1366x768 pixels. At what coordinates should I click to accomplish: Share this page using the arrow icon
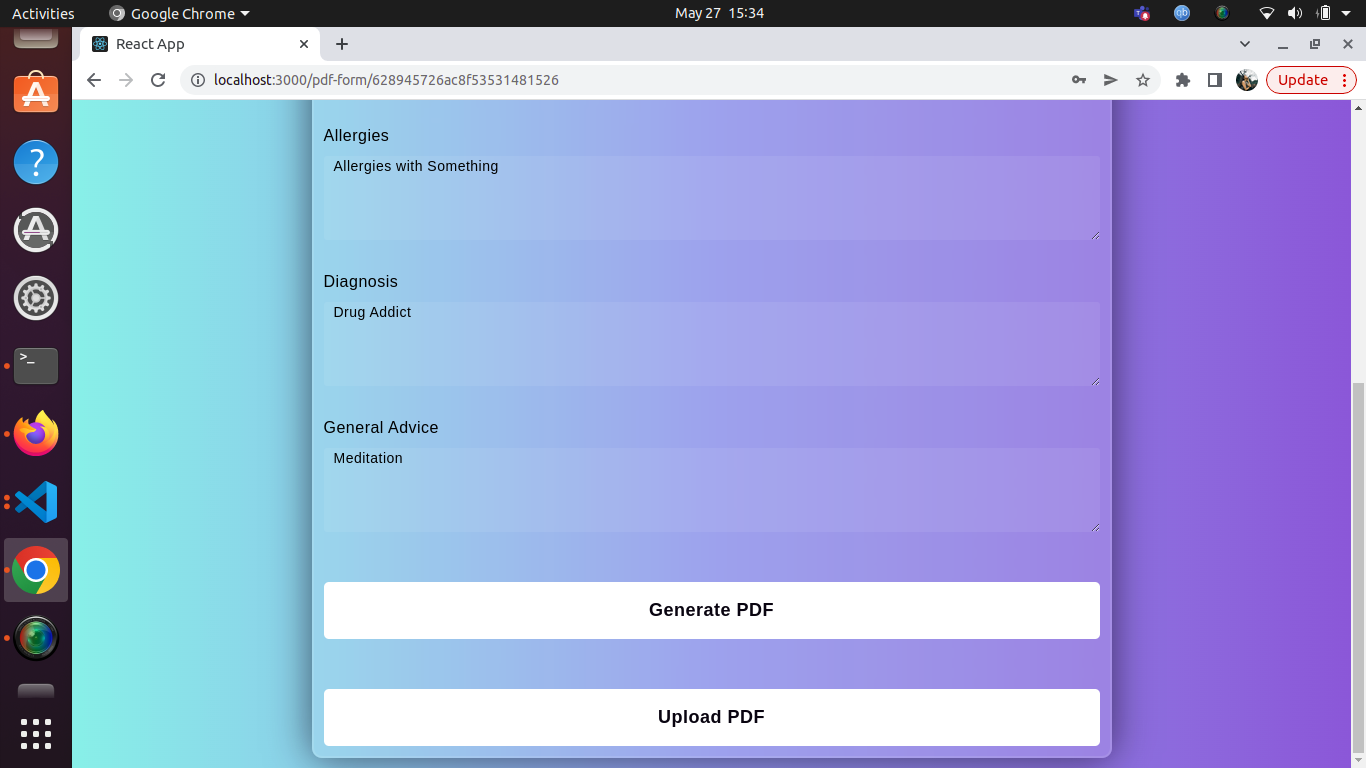(1111, 80)
